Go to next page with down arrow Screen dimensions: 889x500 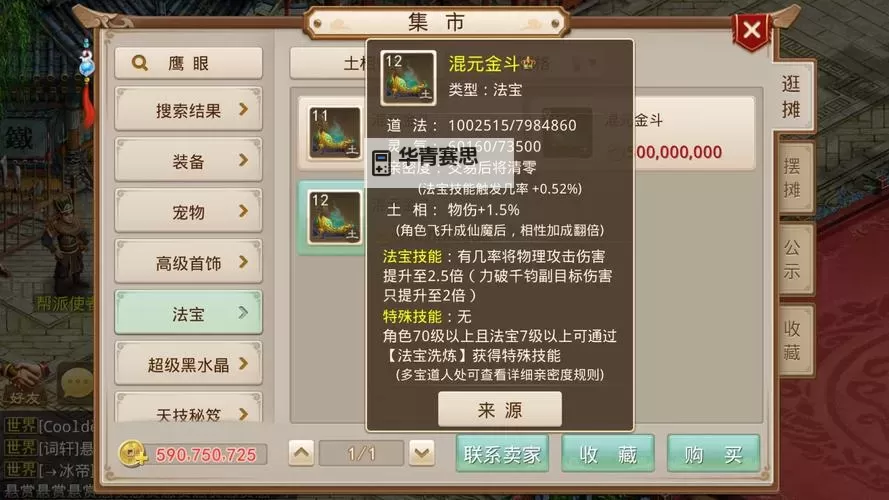coord(422,453)
